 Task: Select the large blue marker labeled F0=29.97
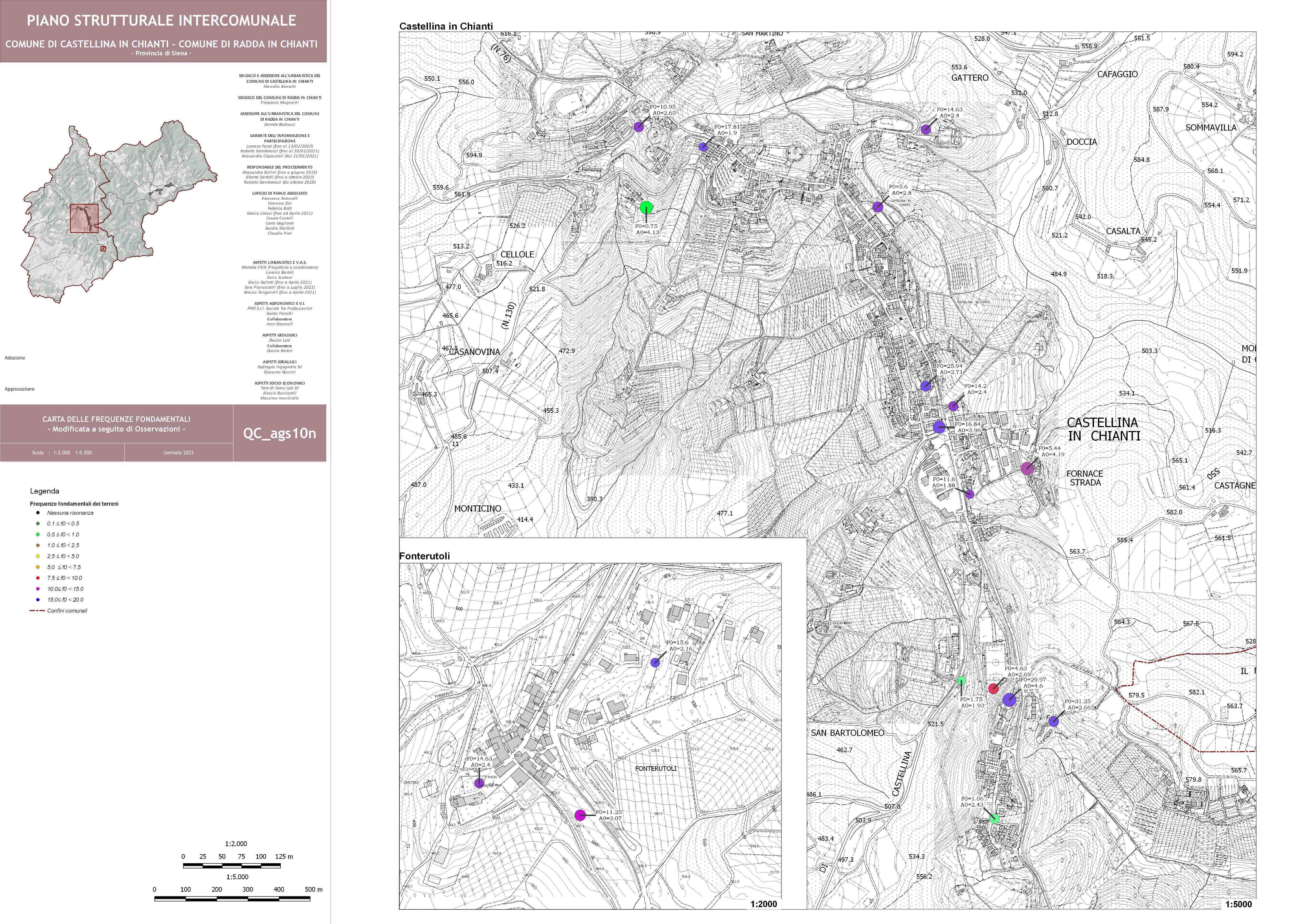(1010, 700)
